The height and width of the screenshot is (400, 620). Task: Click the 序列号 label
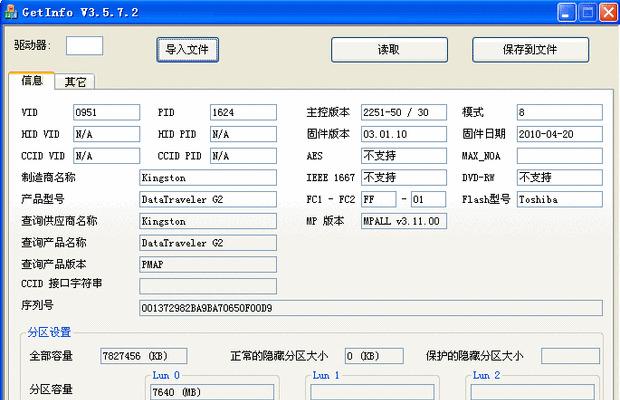[37, 305]
